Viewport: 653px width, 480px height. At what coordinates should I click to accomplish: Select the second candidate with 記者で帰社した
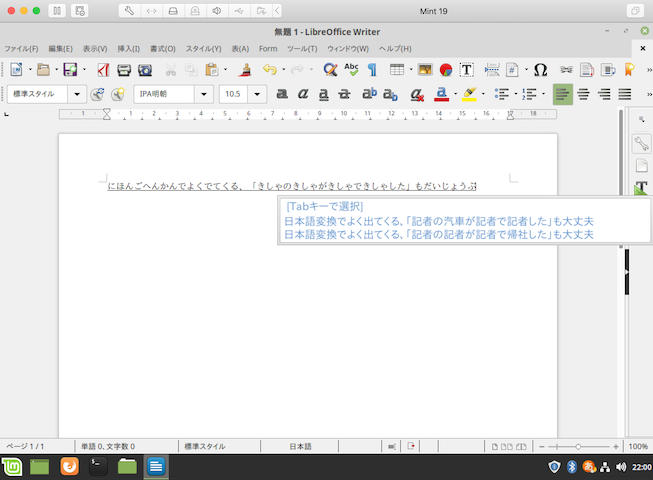pyautogui.click(x=438, y=234)
